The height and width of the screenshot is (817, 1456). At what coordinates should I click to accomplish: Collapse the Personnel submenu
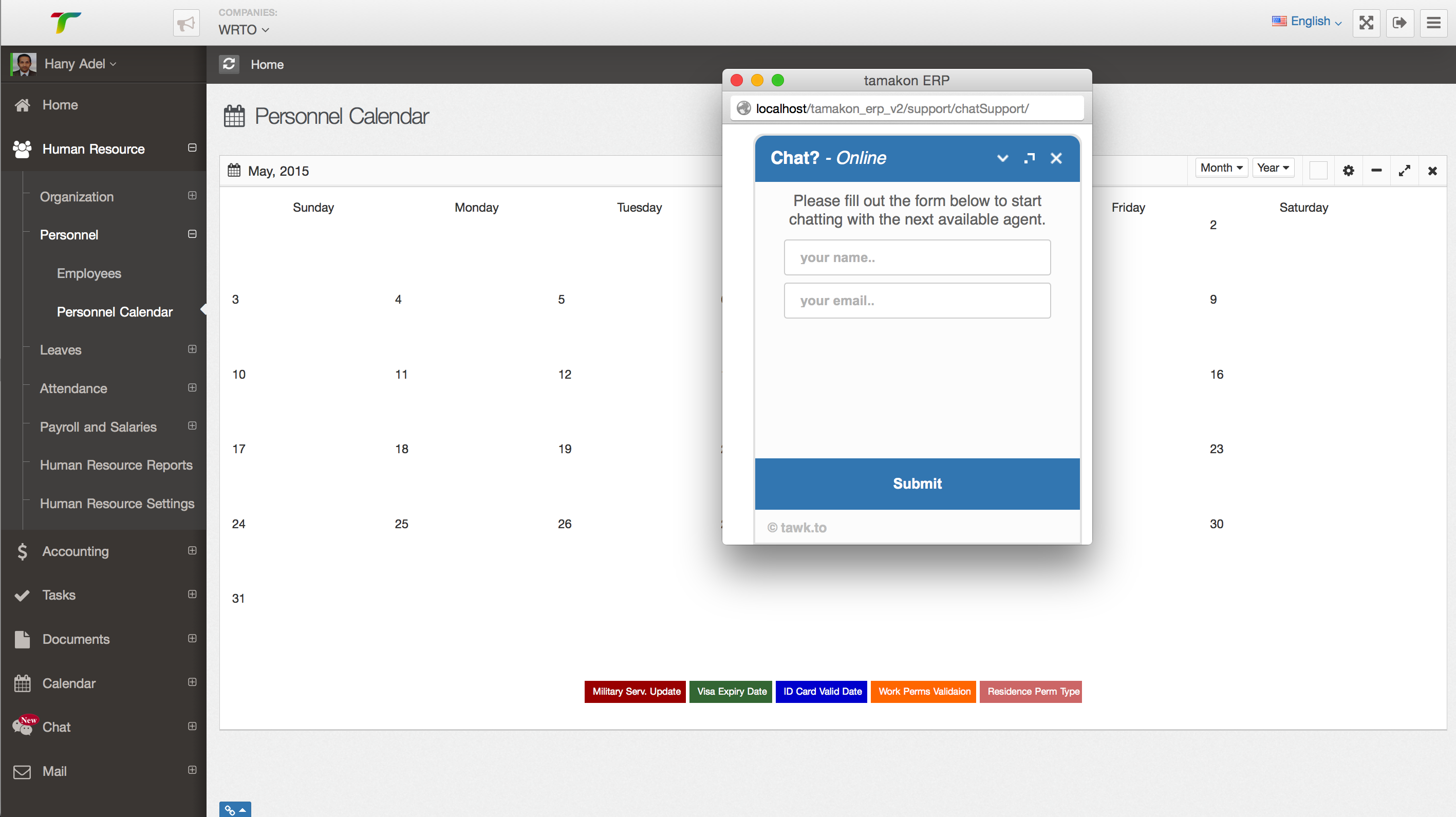coord(192,234)
